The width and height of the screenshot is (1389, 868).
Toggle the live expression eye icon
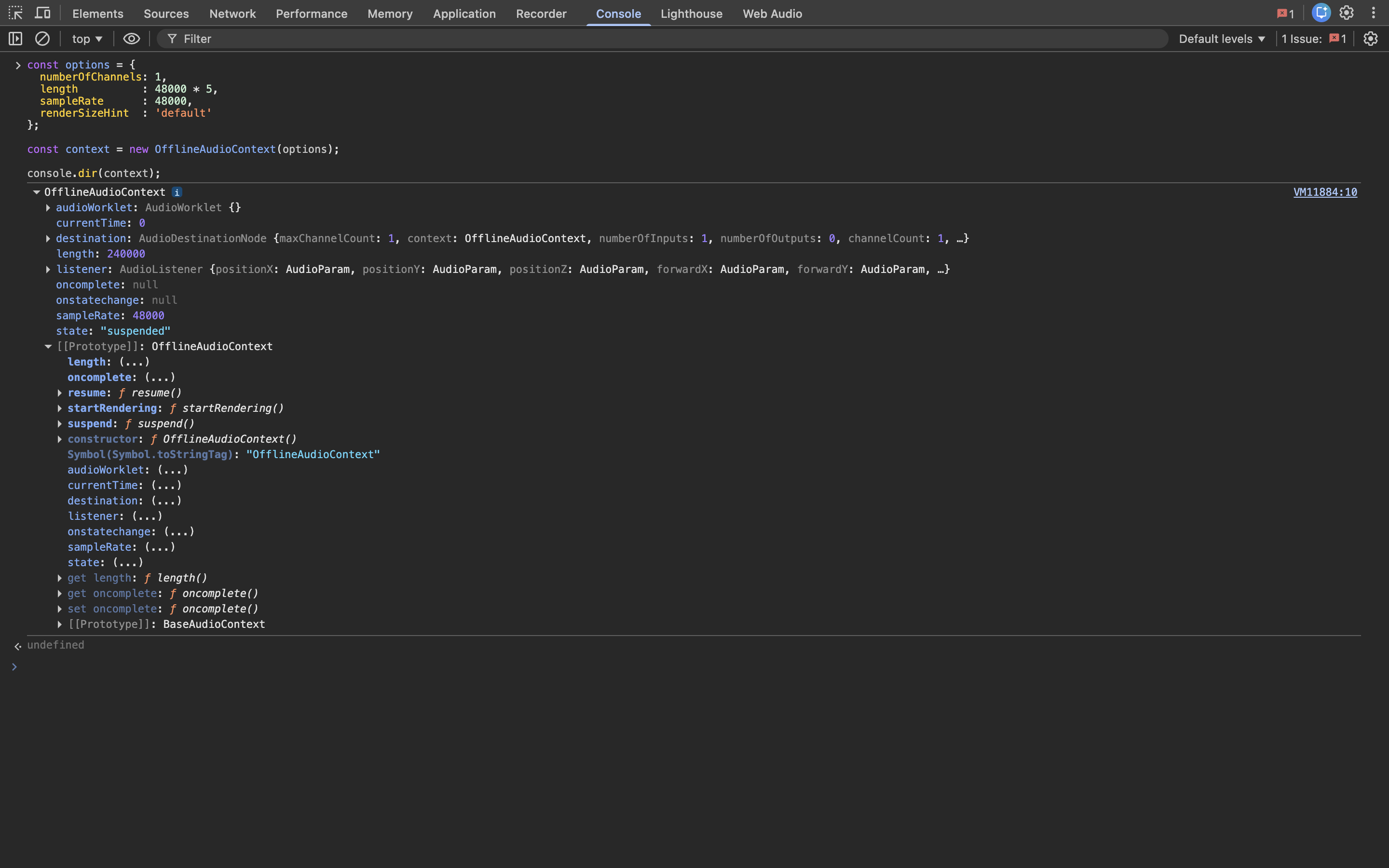pyautogui.click(x=132, y=39)
